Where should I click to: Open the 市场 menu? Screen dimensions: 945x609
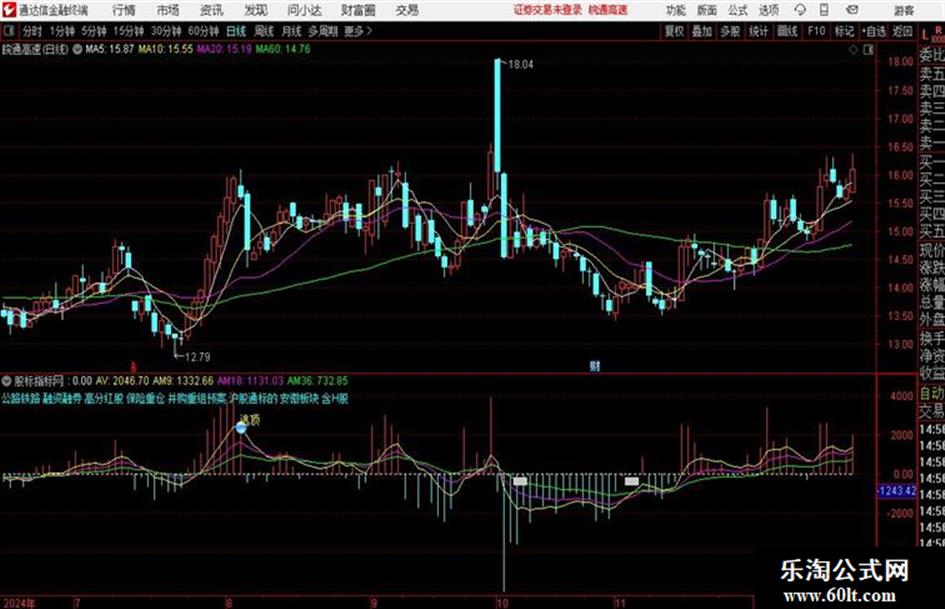tap(168, 10)
